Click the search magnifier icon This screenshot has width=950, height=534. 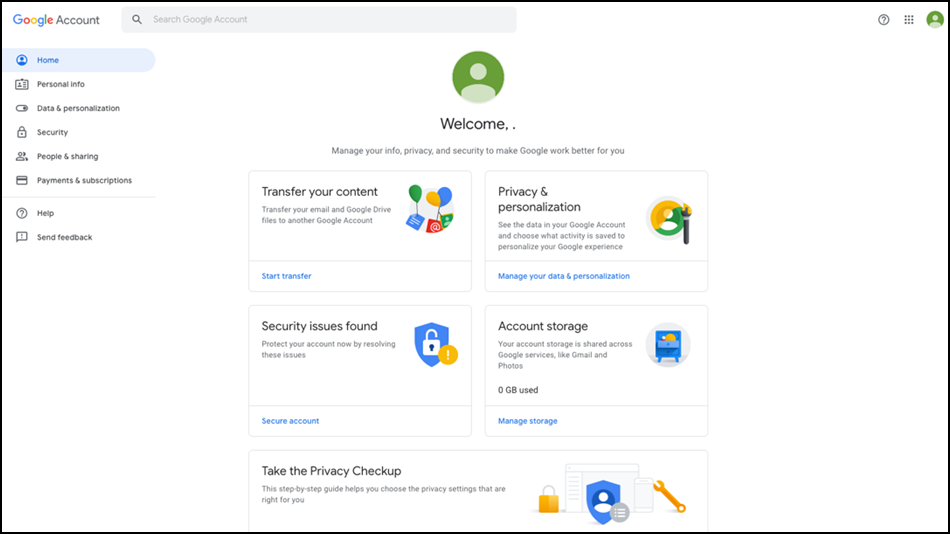(x=137, y=20)
